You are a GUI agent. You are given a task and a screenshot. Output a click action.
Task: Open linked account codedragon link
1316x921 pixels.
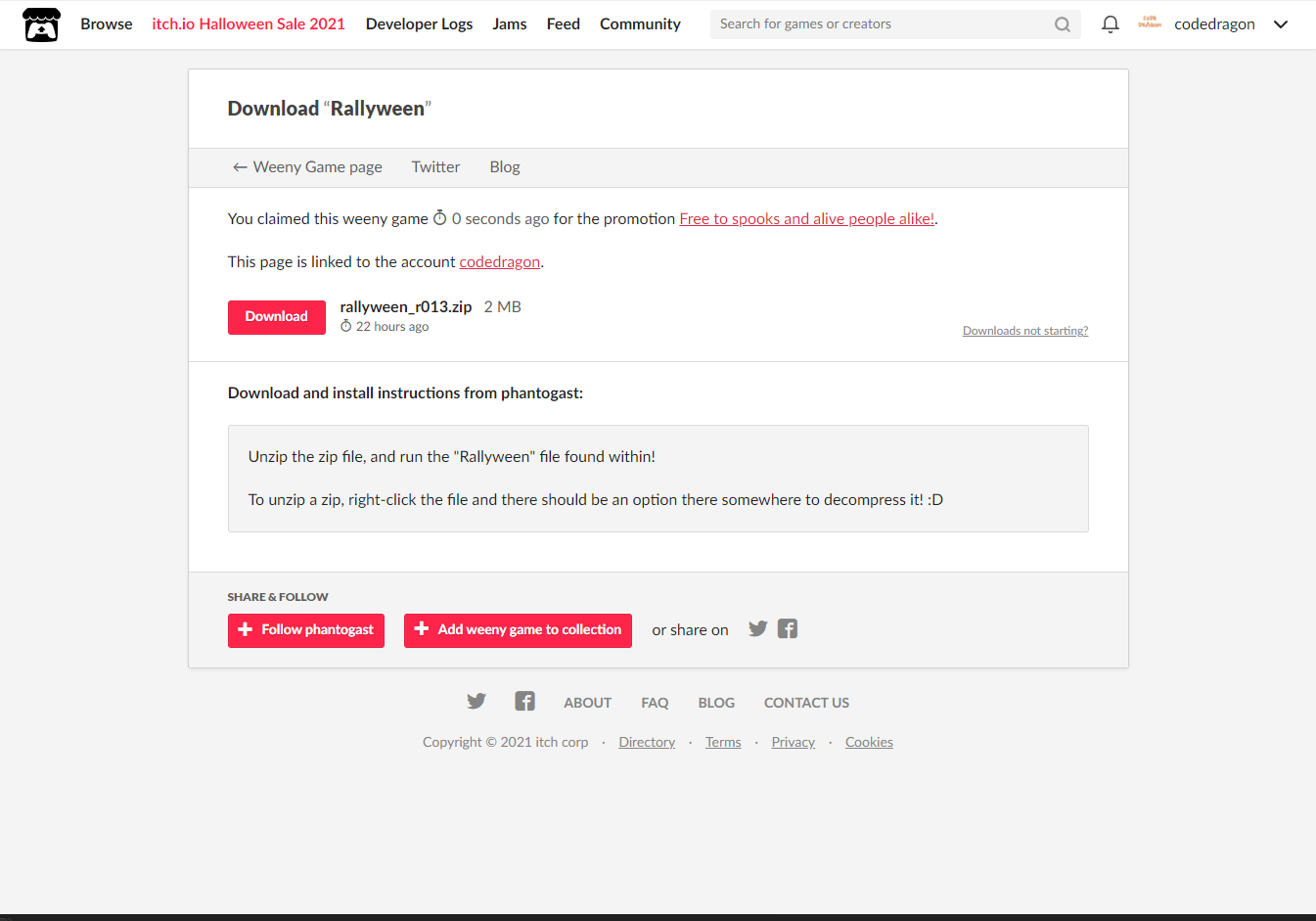tap(500, 262)
